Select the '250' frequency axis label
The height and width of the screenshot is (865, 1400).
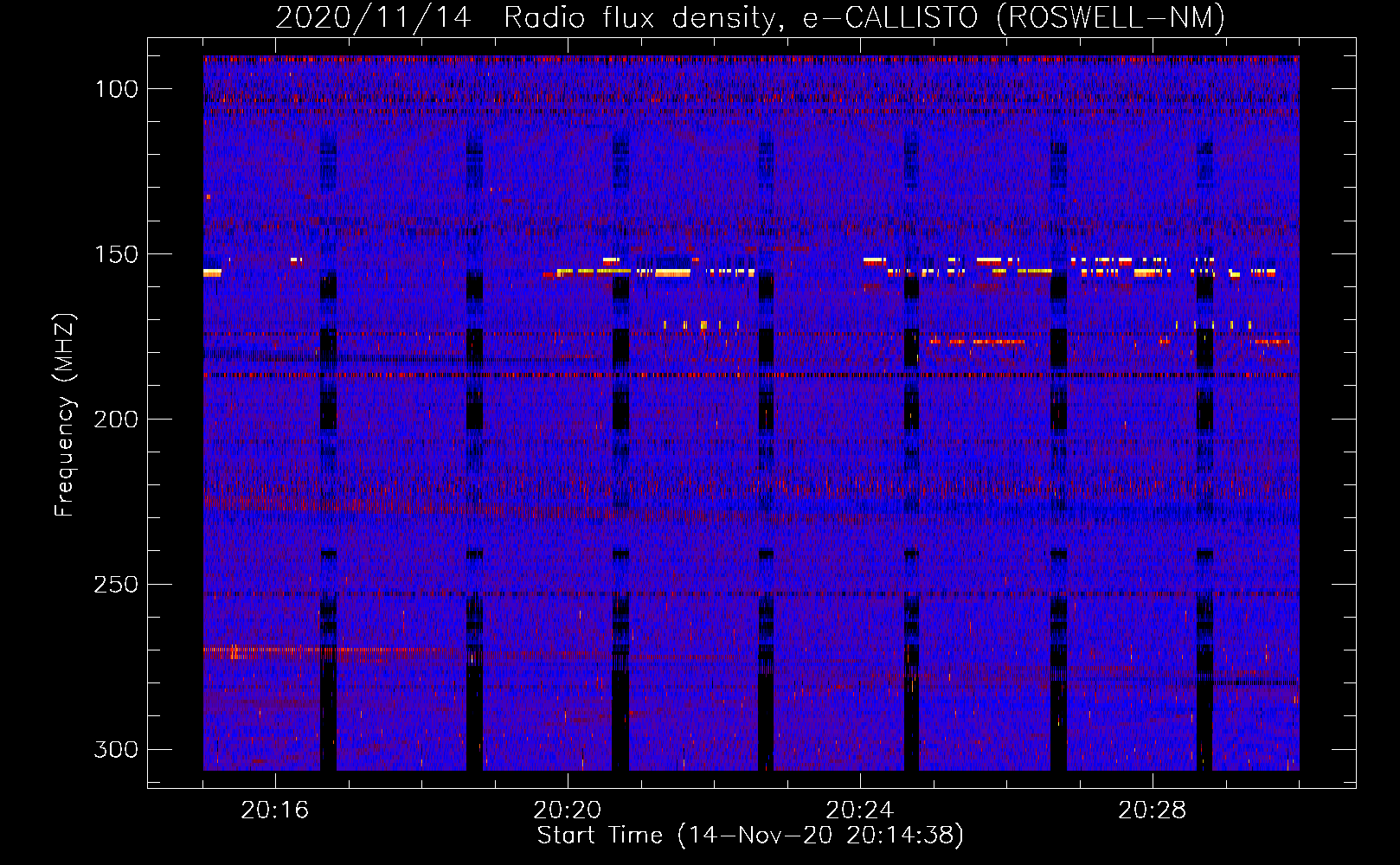[x=116, y=585]
